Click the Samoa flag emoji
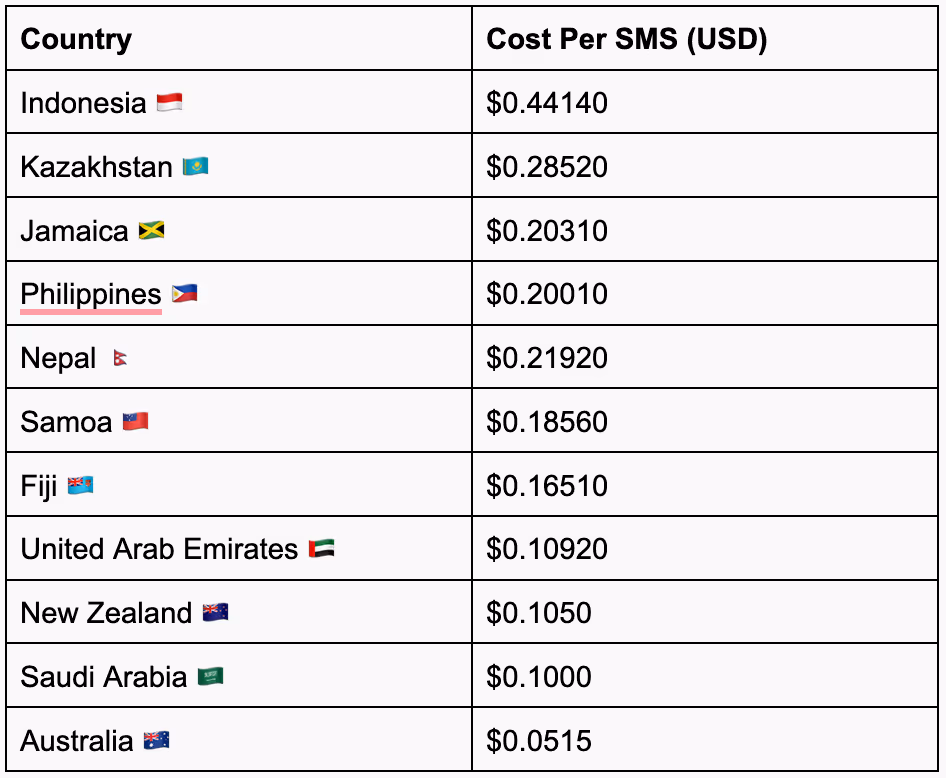The width and height of the screenshot is (946, 778). [x=136, y=422]
